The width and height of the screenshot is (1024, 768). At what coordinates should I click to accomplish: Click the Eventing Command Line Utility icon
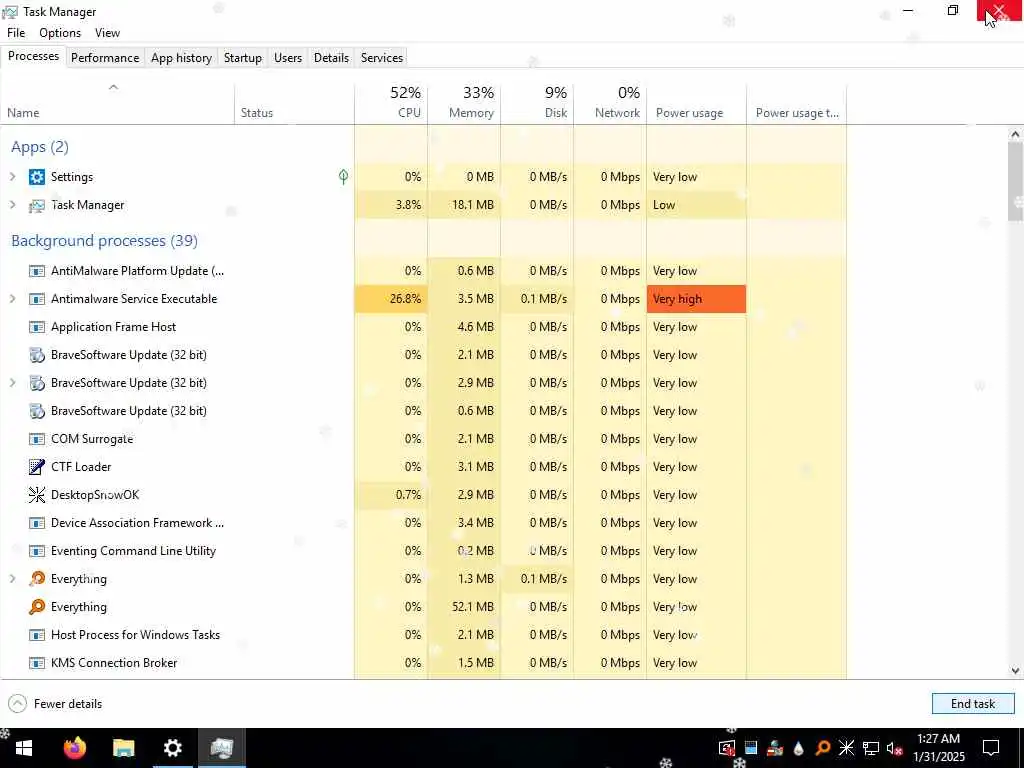[x=37, y=551]
